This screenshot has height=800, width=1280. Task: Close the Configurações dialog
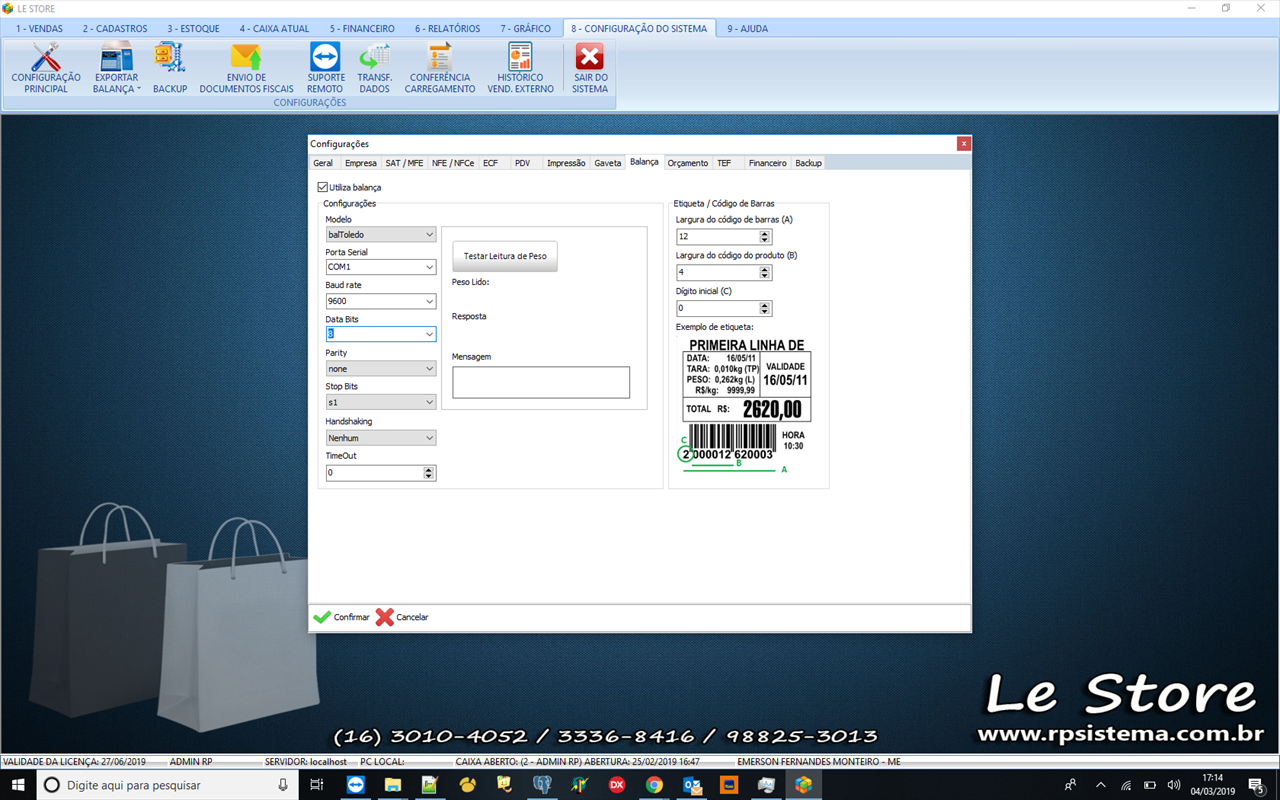[x=964, y=144]
